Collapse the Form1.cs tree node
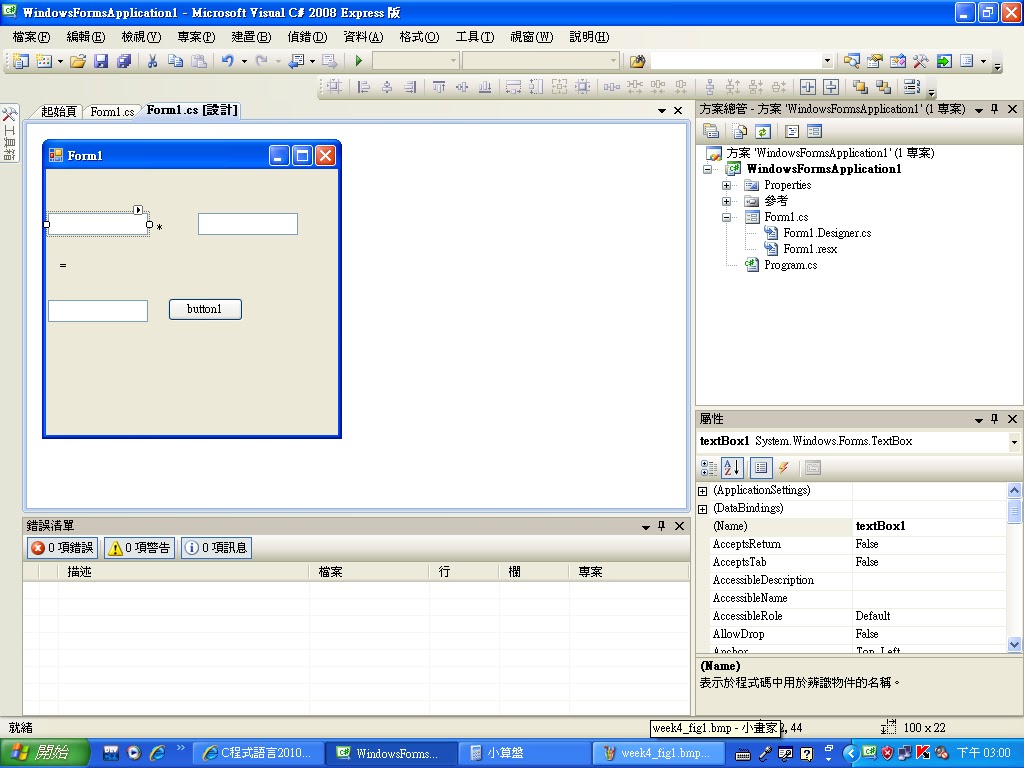 tap(726, 217)
